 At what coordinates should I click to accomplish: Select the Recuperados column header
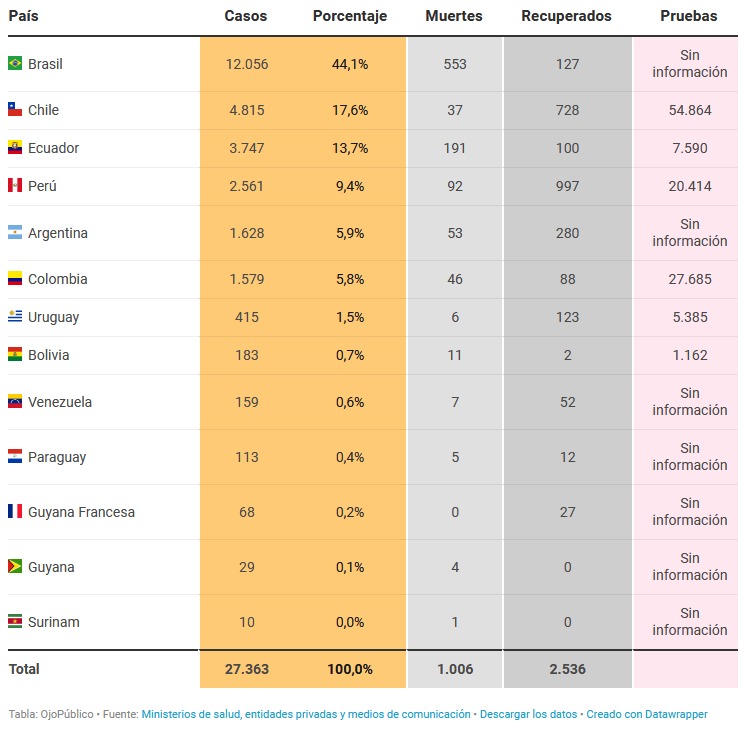567,17
